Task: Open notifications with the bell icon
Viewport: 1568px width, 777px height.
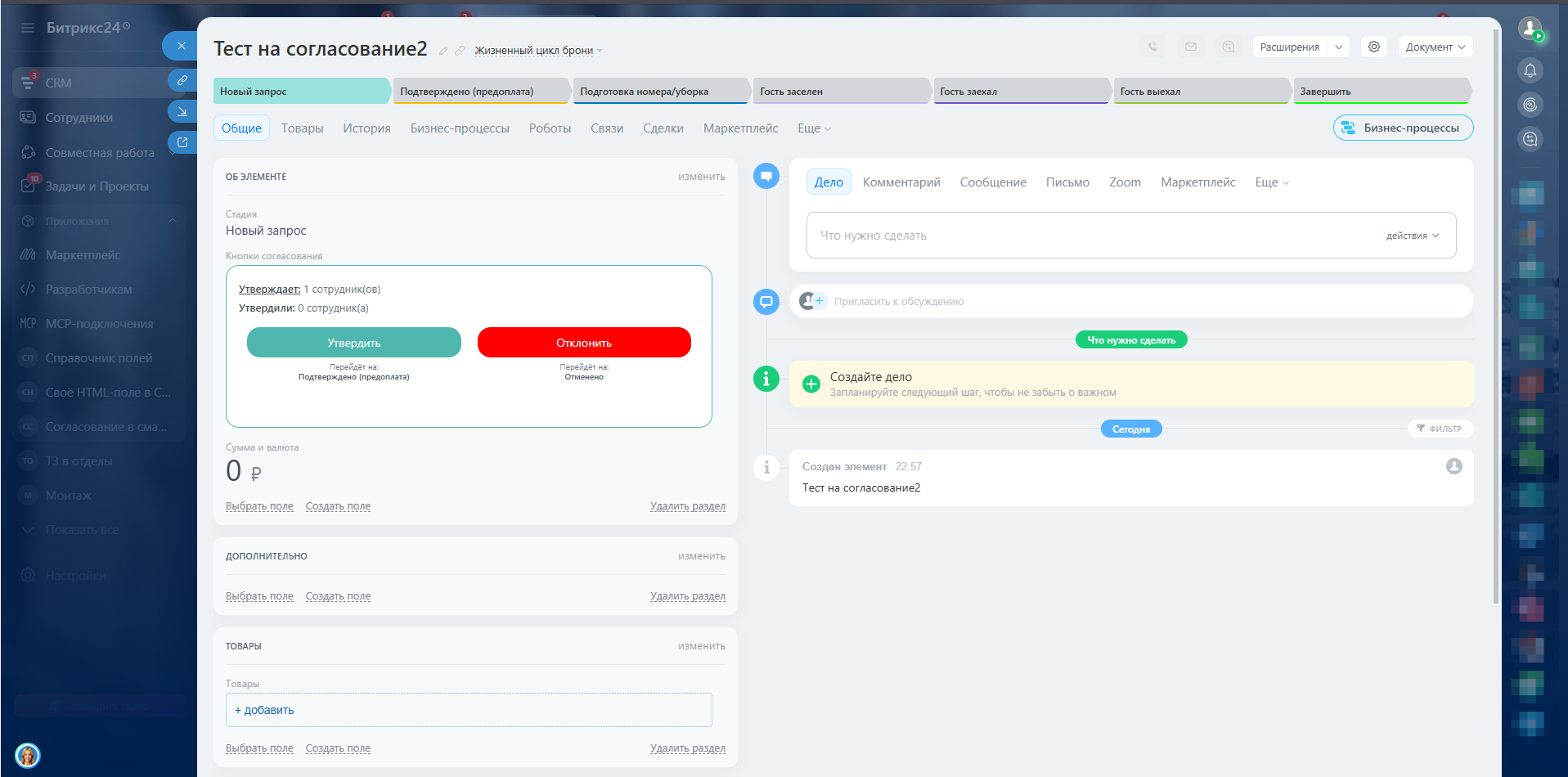Action: [x=1530, y=70]
